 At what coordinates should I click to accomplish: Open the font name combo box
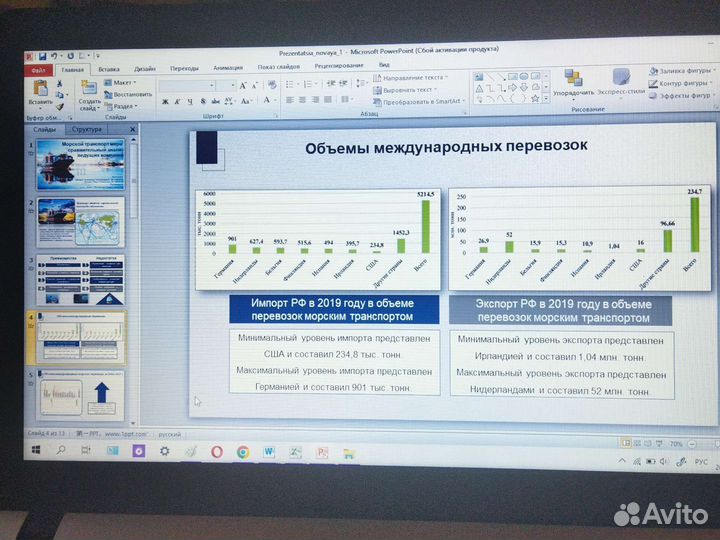point(187,86)
